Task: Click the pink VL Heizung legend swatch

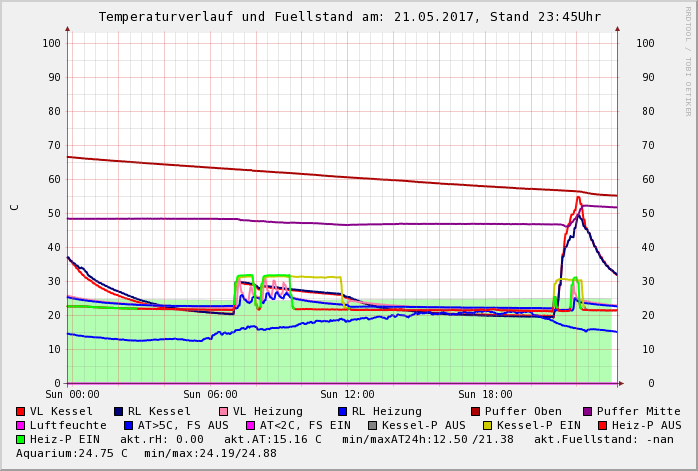Action: [x=223, y=411]
